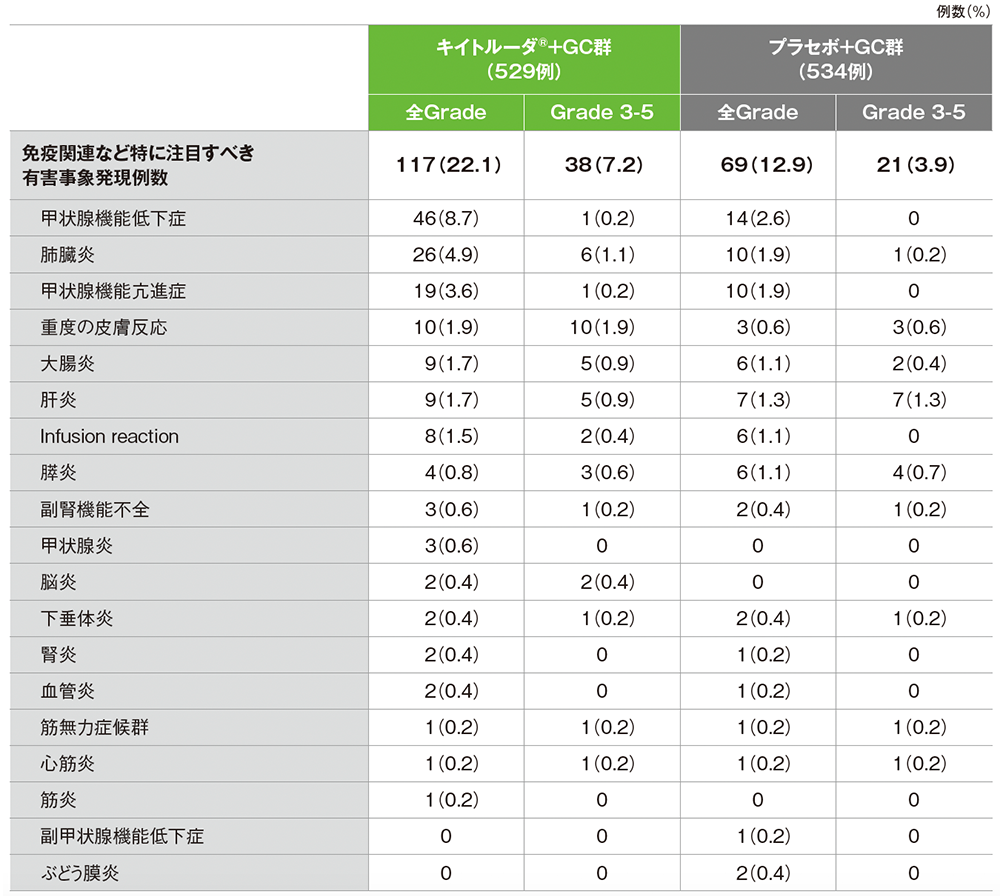Select the 心筋炎 row label

[68, 764]
